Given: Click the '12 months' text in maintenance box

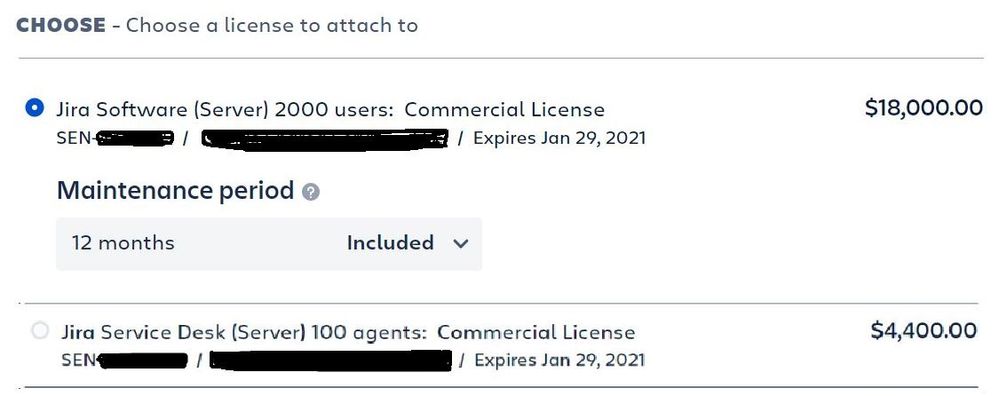Looking at the screenshot, I should tap(123, 243).
